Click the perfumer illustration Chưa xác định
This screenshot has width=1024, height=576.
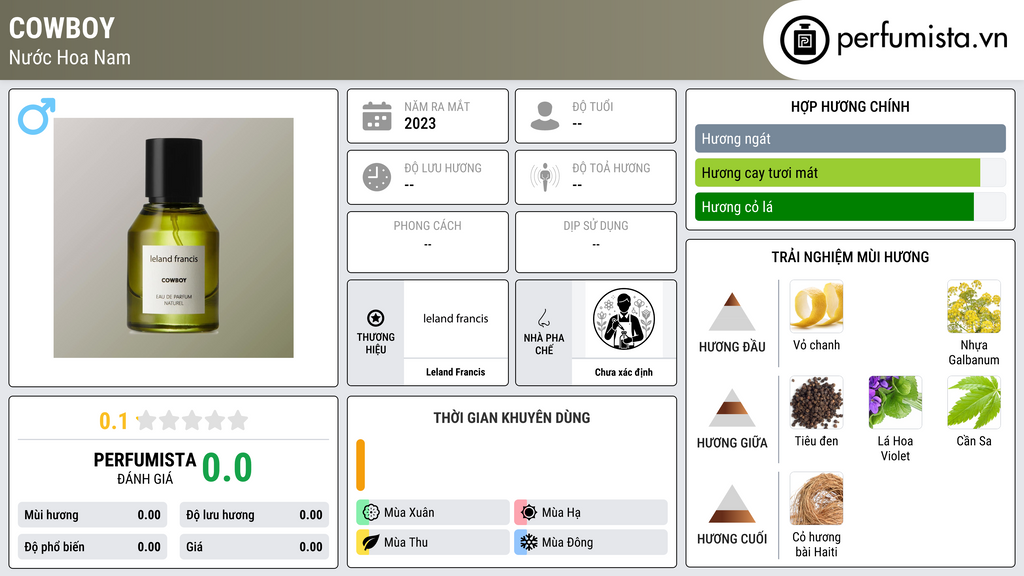(x=624, y=319)
